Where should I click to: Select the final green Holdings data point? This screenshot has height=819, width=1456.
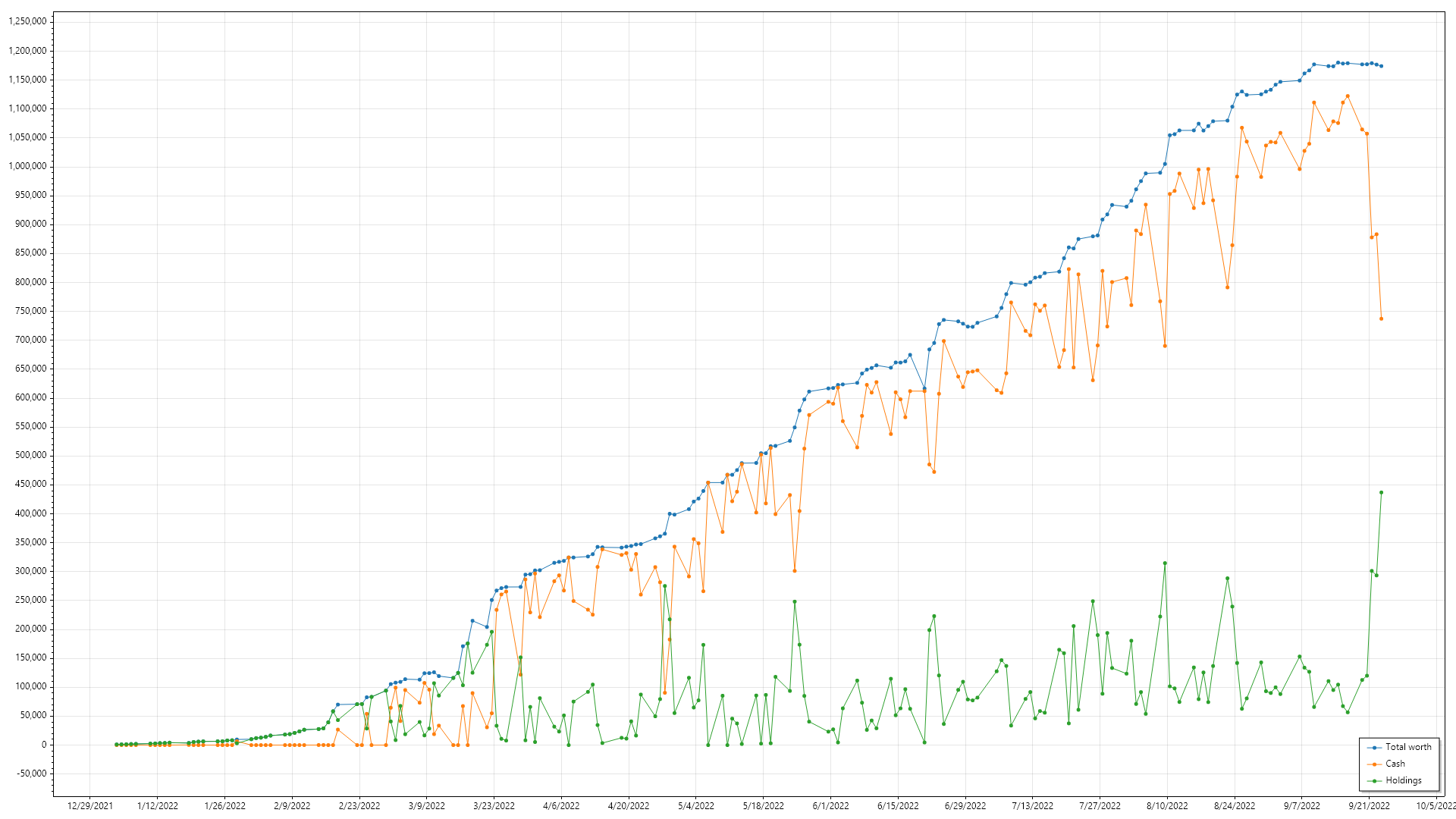(x=1381, y=492)
